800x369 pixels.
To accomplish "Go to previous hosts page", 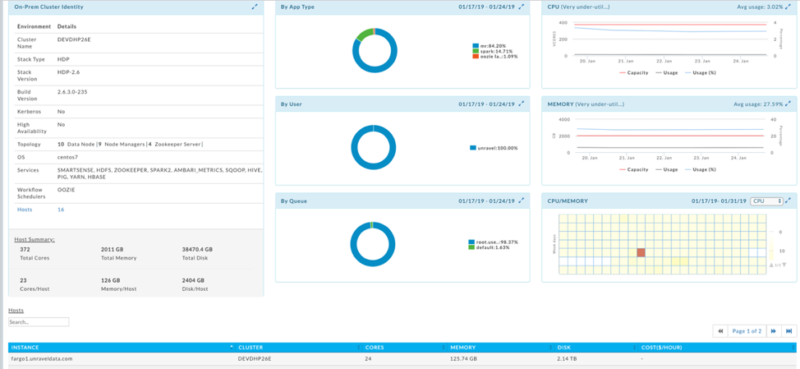I will tap(720, 331).
